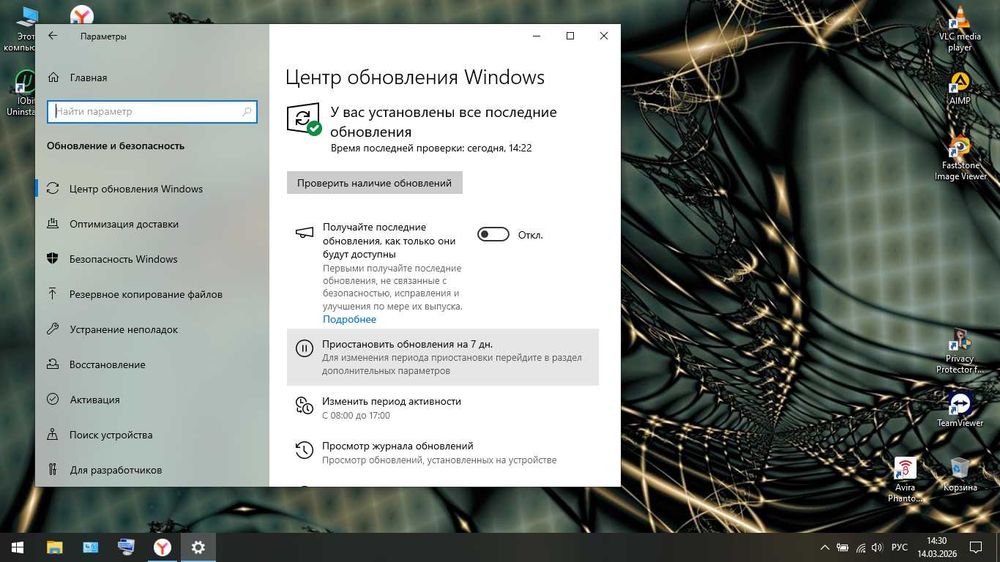
Task: Open the Подробнее link
Action: point(349,319)
